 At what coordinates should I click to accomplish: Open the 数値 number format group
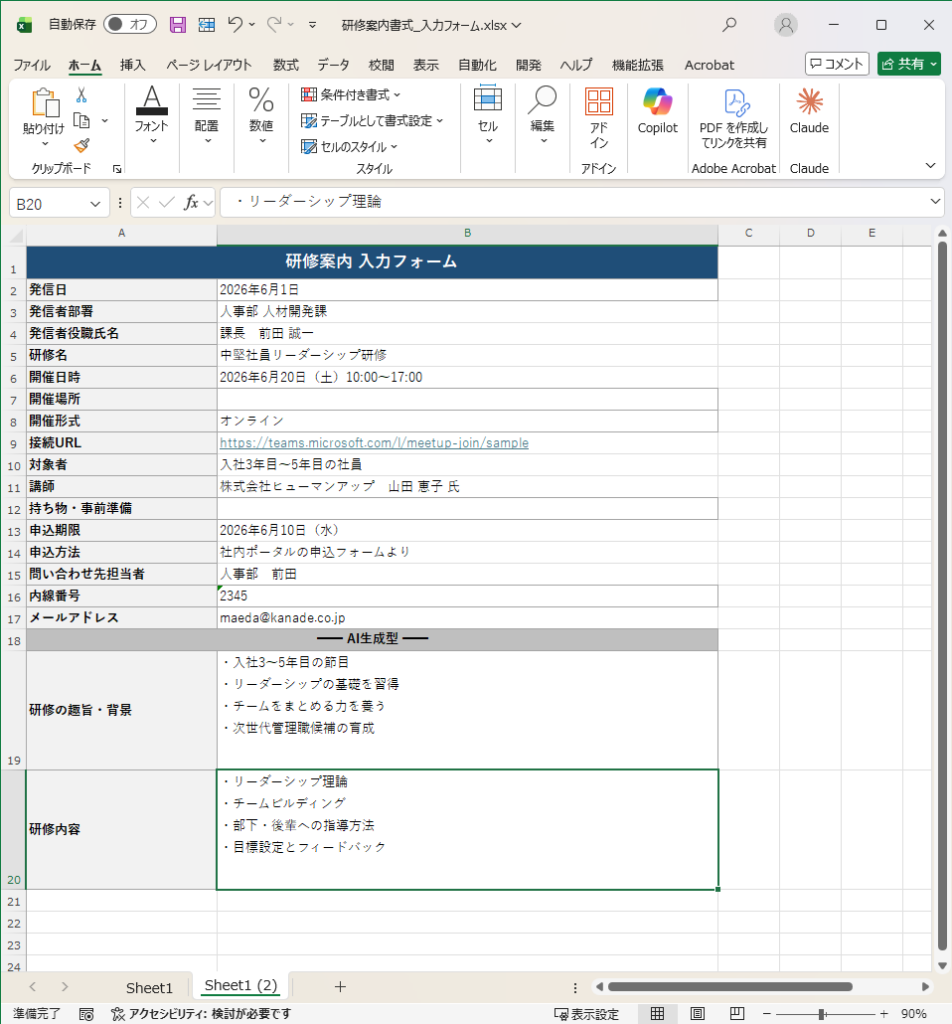coord(261,116)
